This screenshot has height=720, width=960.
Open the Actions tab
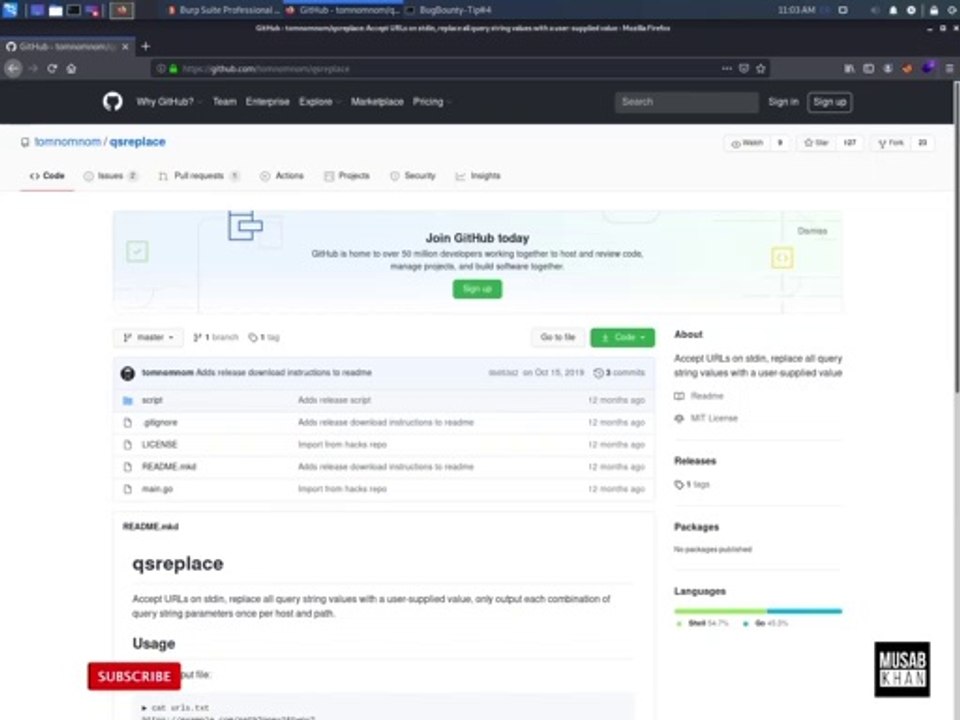coord(282,176)
